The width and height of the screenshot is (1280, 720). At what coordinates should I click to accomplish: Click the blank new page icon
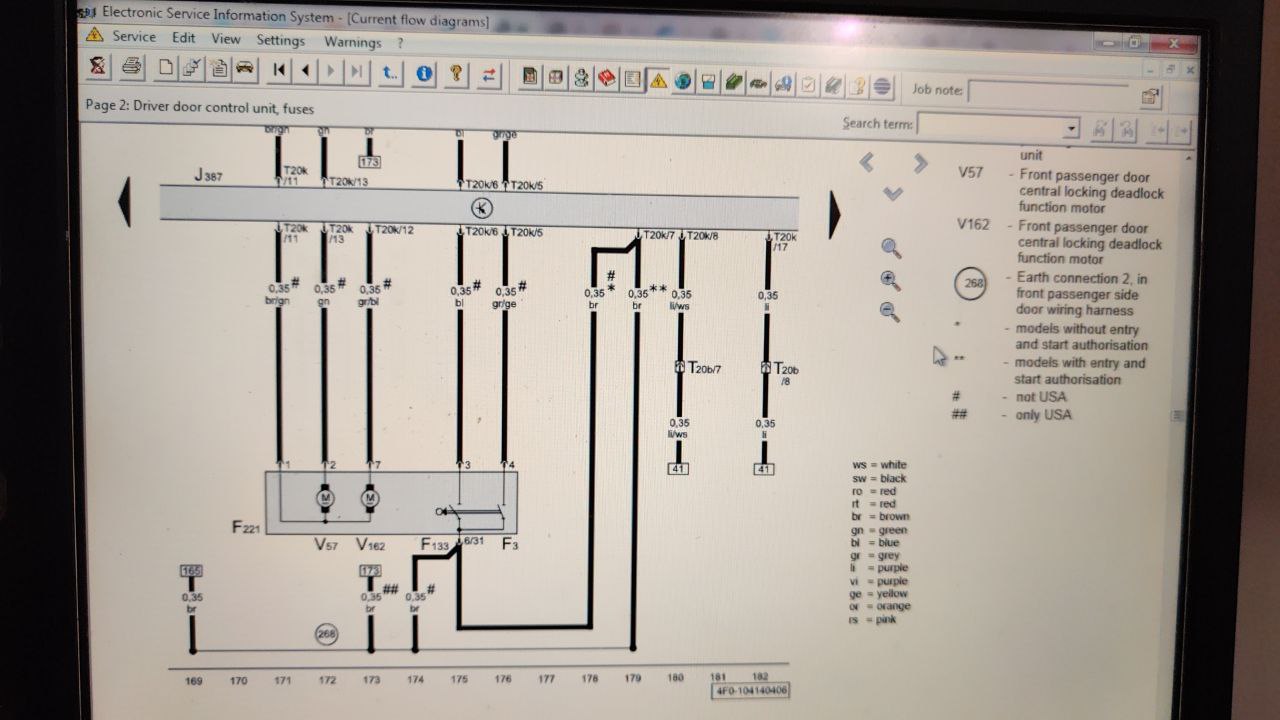tap(166, 68)
